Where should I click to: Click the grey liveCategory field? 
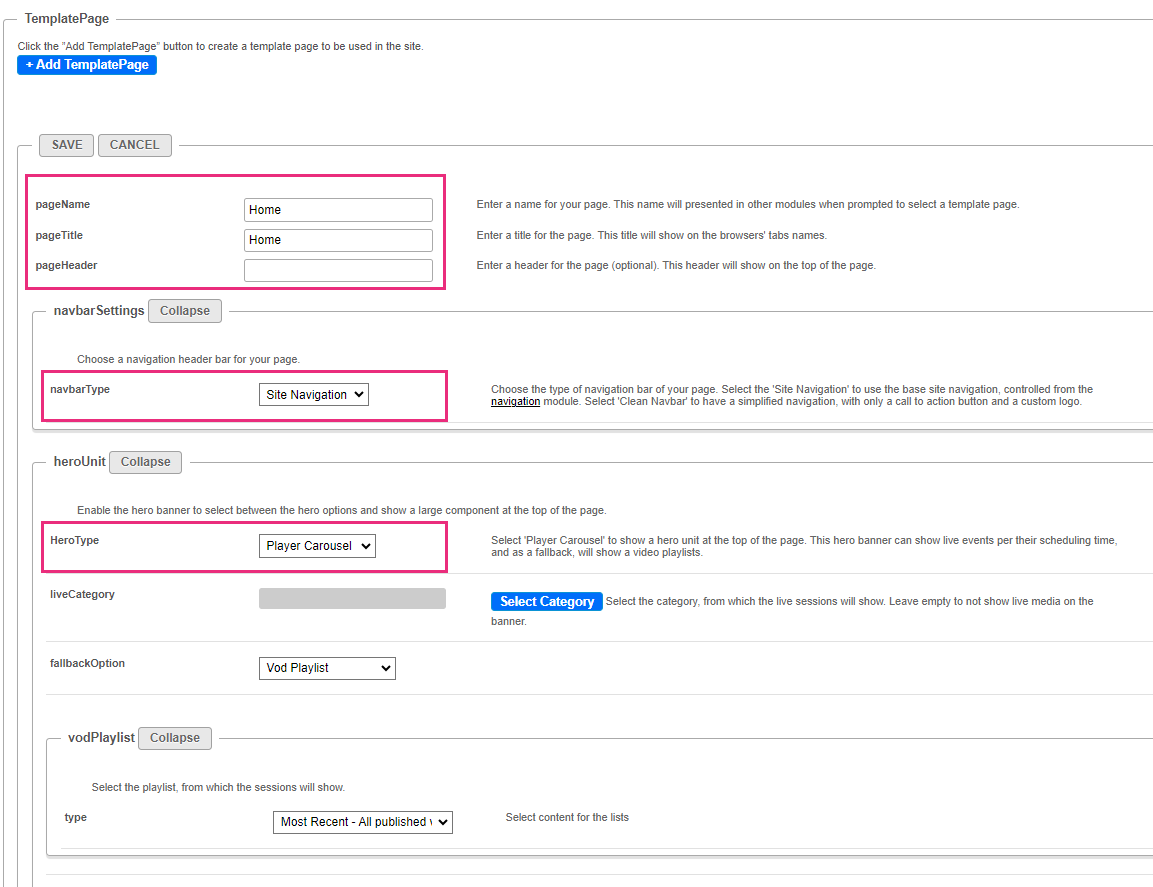[352, 598]
